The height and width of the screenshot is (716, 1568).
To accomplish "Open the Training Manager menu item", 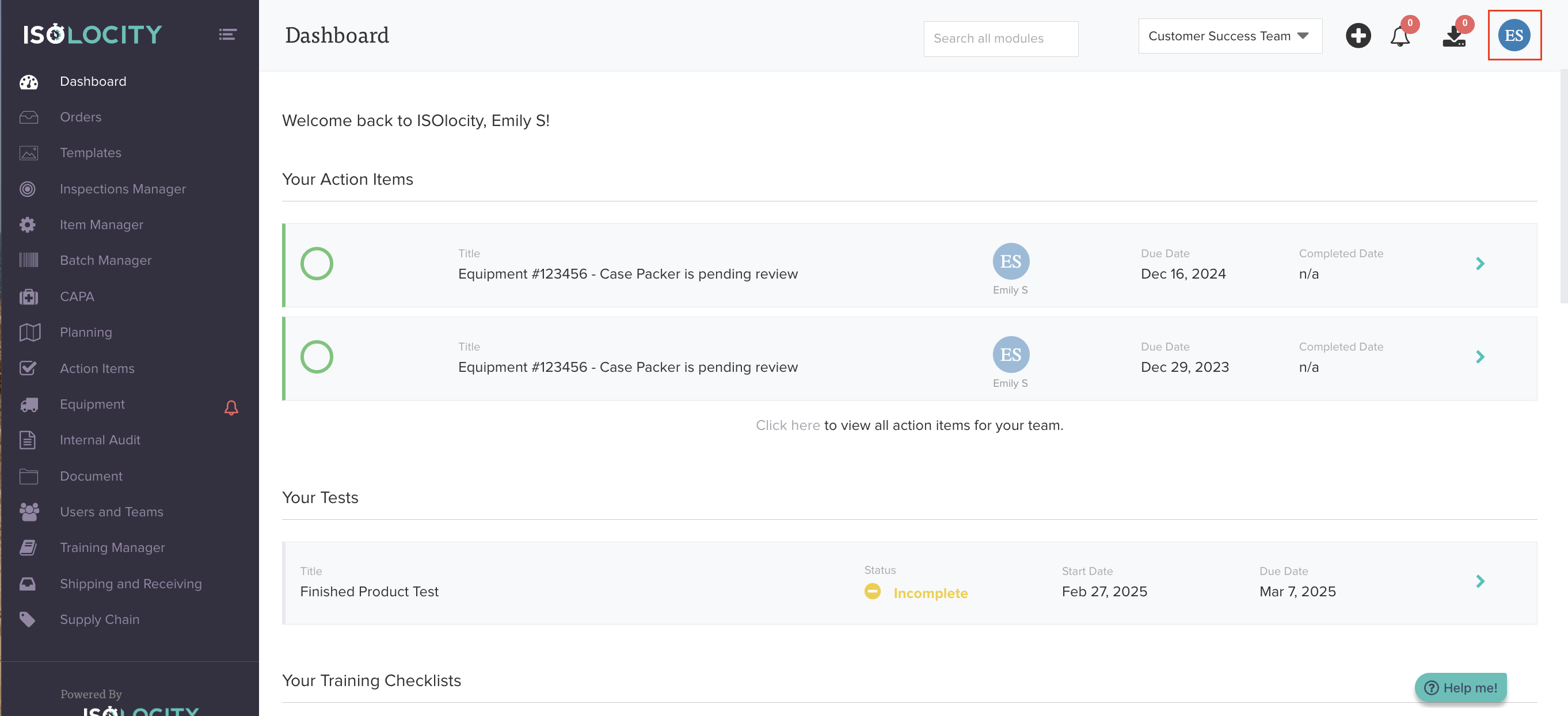I will click(112, 547).
